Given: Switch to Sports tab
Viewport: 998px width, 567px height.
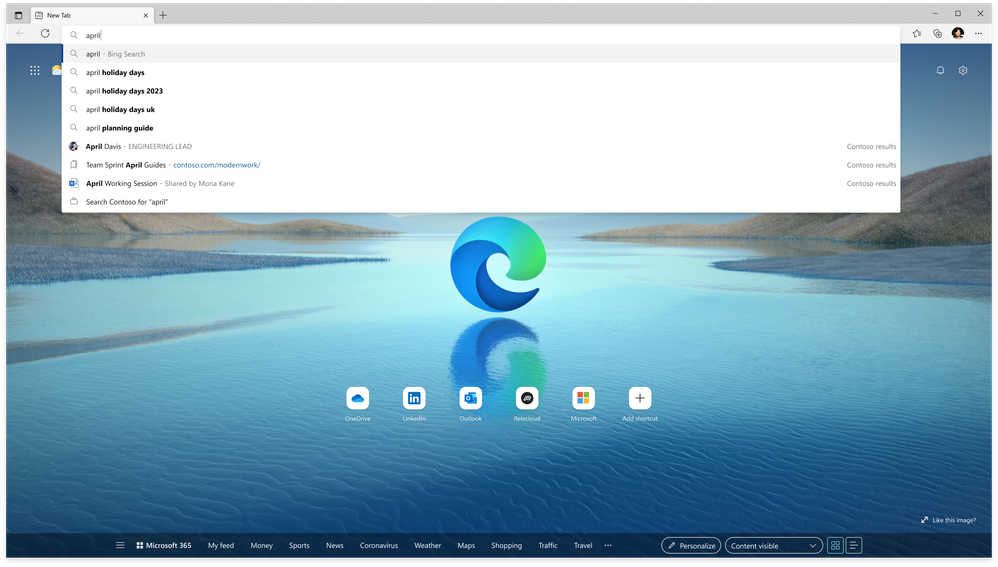Looking at the screenshot, I should point(299,545).
